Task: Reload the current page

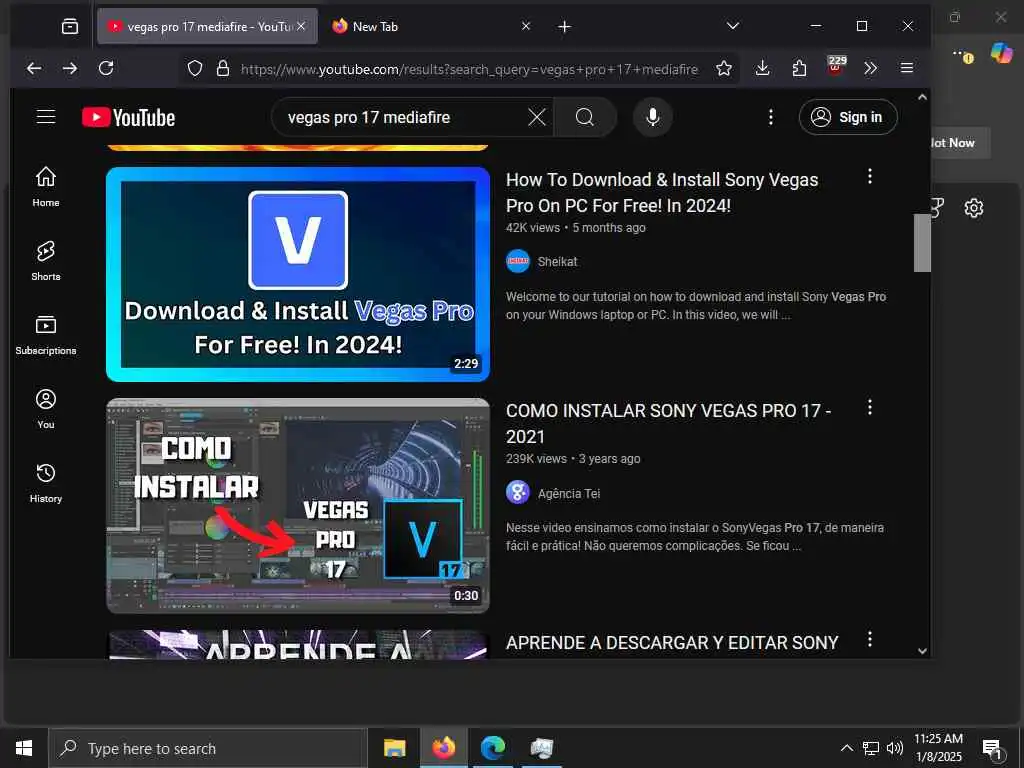Action: pos(106,68)
